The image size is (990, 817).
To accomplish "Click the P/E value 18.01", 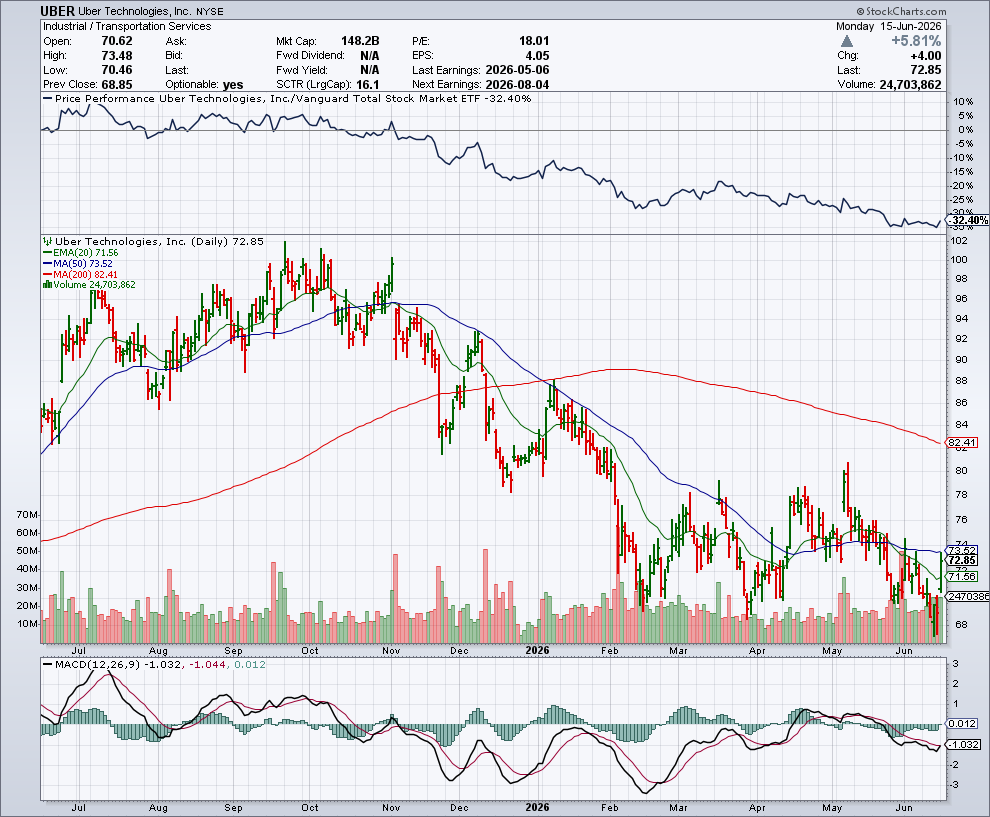I will [x=534, y=41].
